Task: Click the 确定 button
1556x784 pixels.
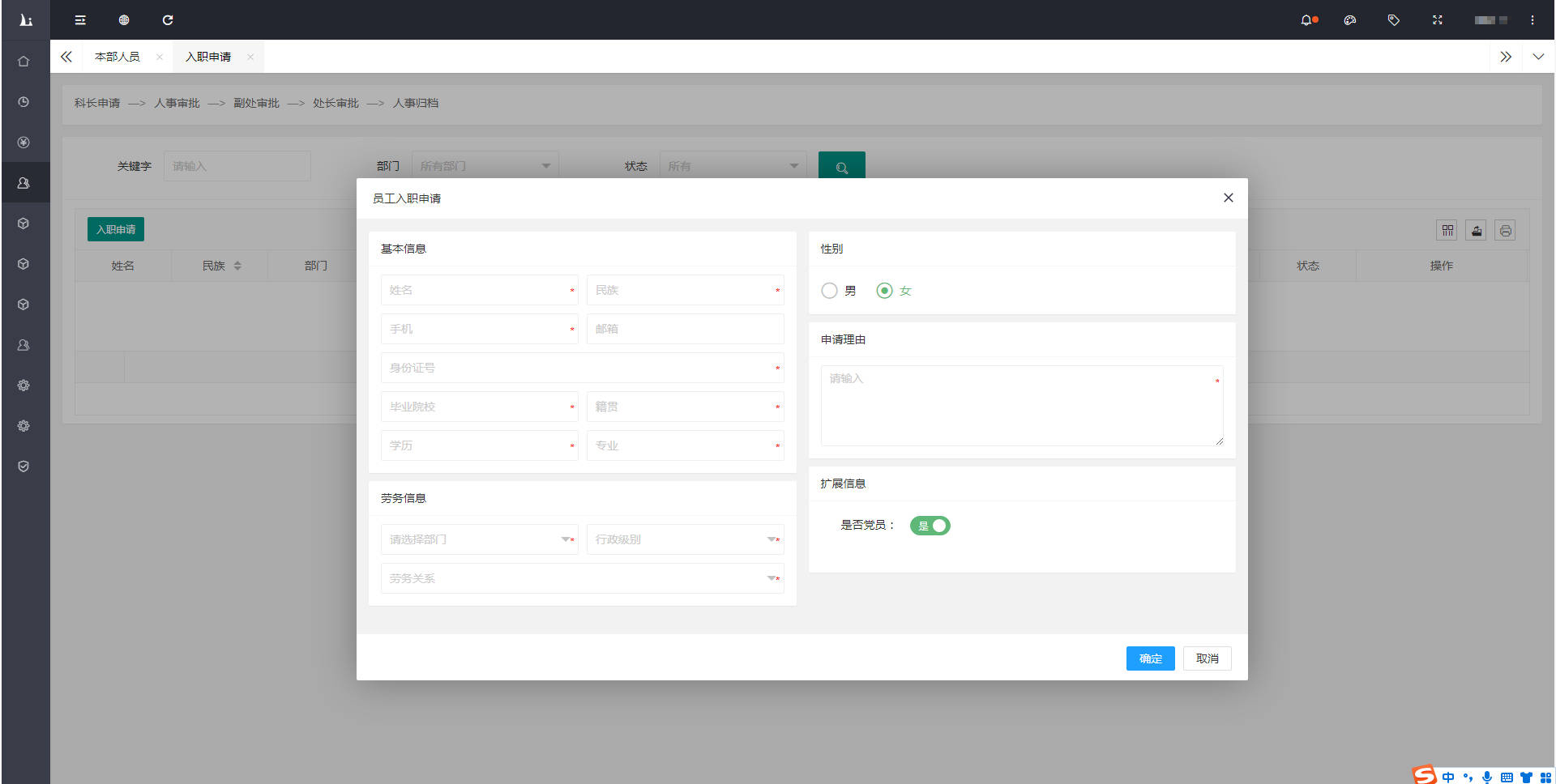Action: [x=1150, y=658]
